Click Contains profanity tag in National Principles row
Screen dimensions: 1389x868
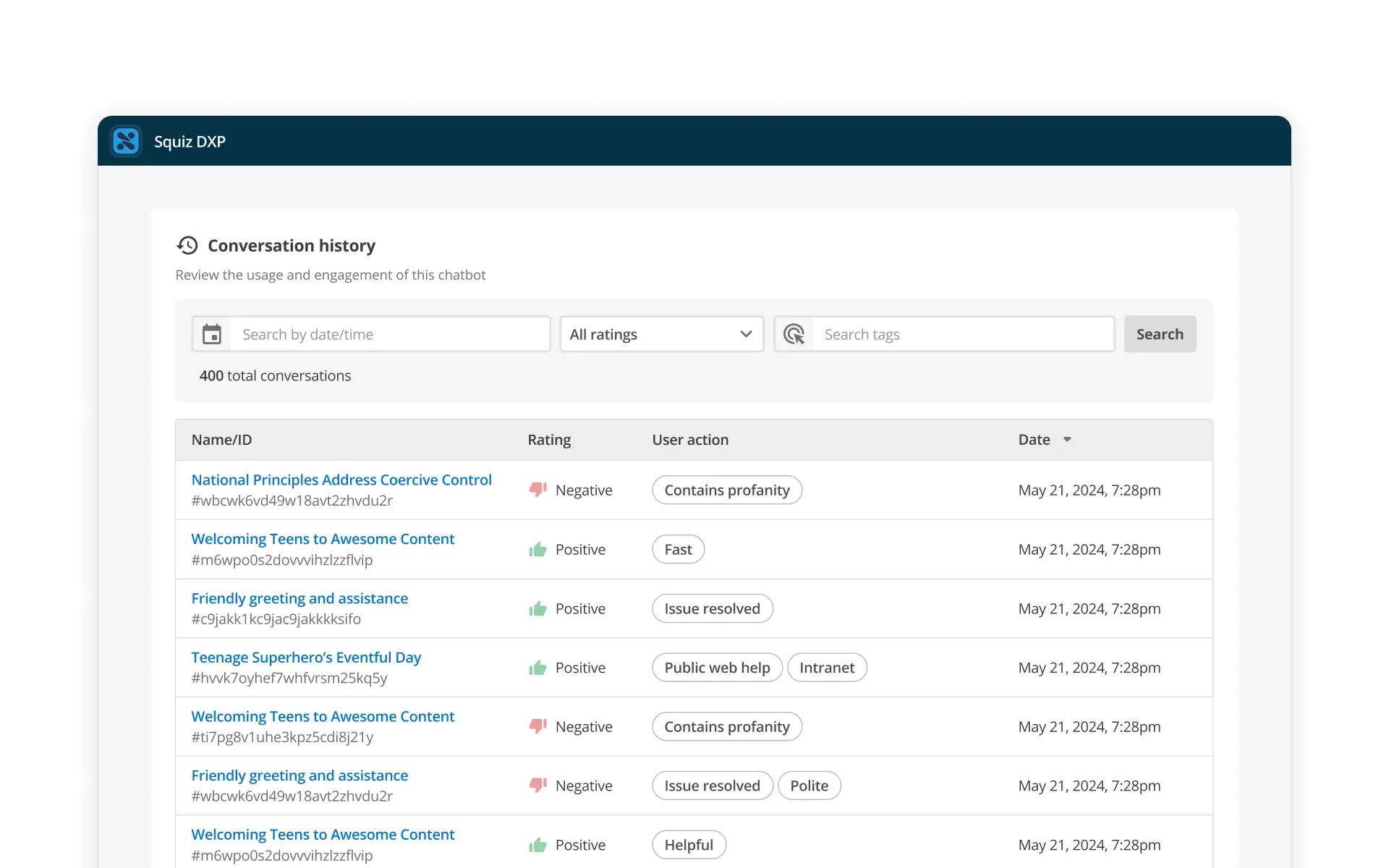[x=727, y=490]
